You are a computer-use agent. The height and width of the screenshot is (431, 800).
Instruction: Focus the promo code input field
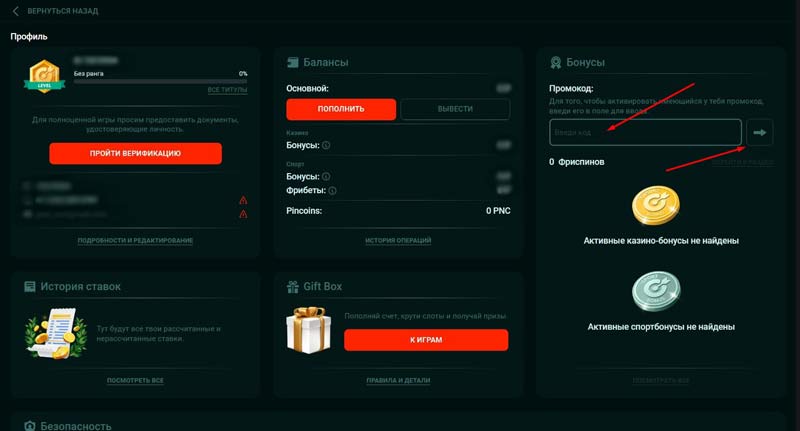click(x=645, y=132)
